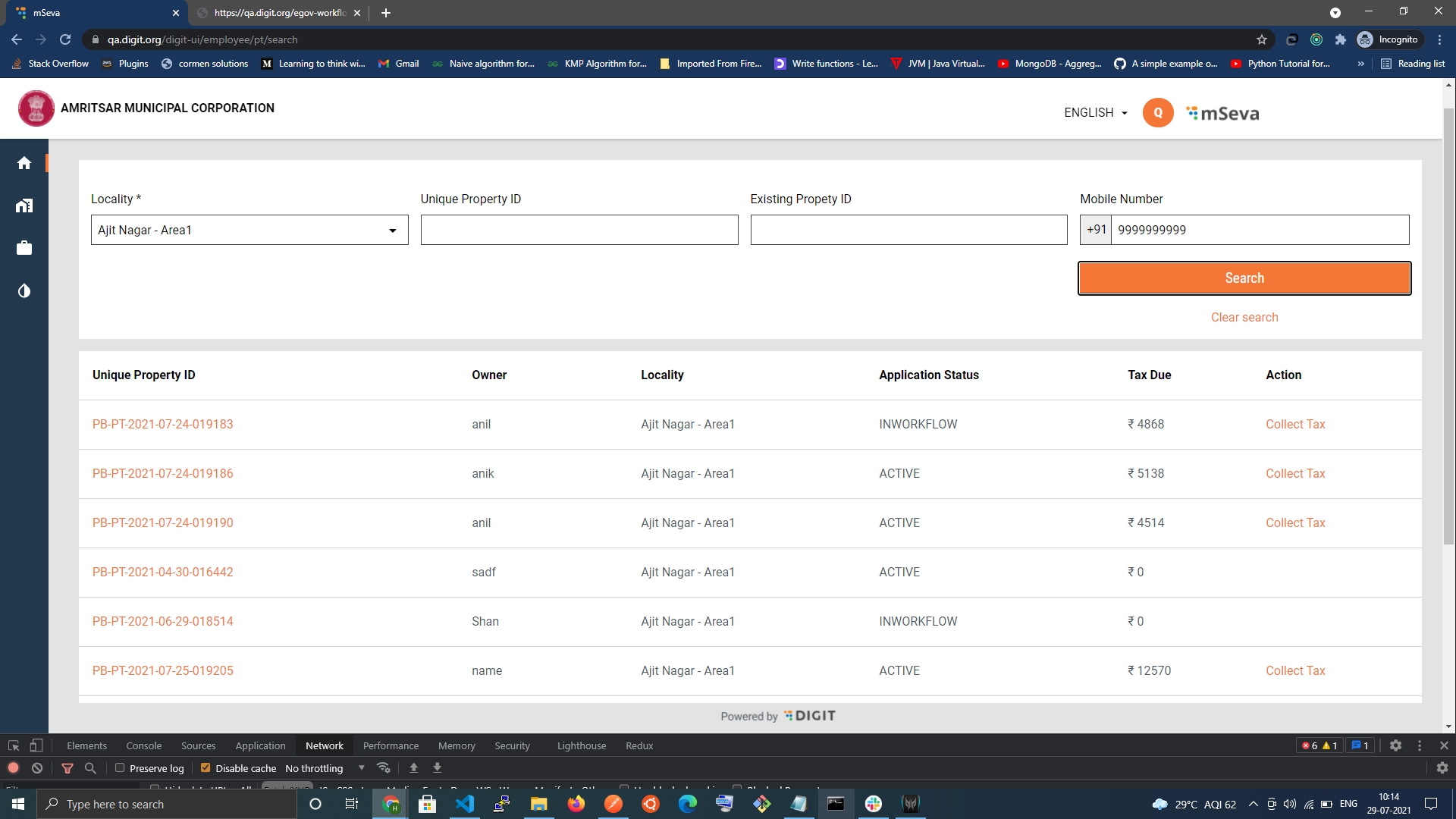Clear the network log in DevTools
Viewport: 1456px width, 819px height.
tap(37, 768)
